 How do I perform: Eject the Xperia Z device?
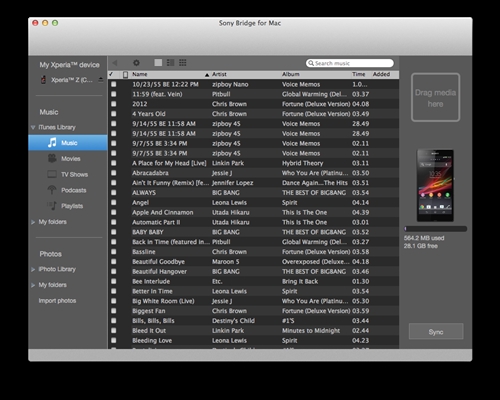tap(101, 80)
